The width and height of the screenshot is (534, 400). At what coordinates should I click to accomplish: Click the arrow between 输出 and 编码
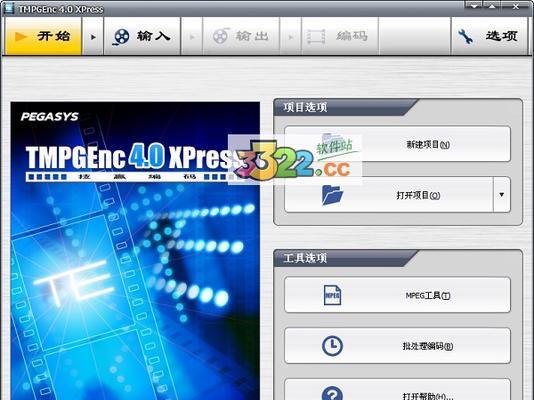pyautogui.click(x=291, y=36)
